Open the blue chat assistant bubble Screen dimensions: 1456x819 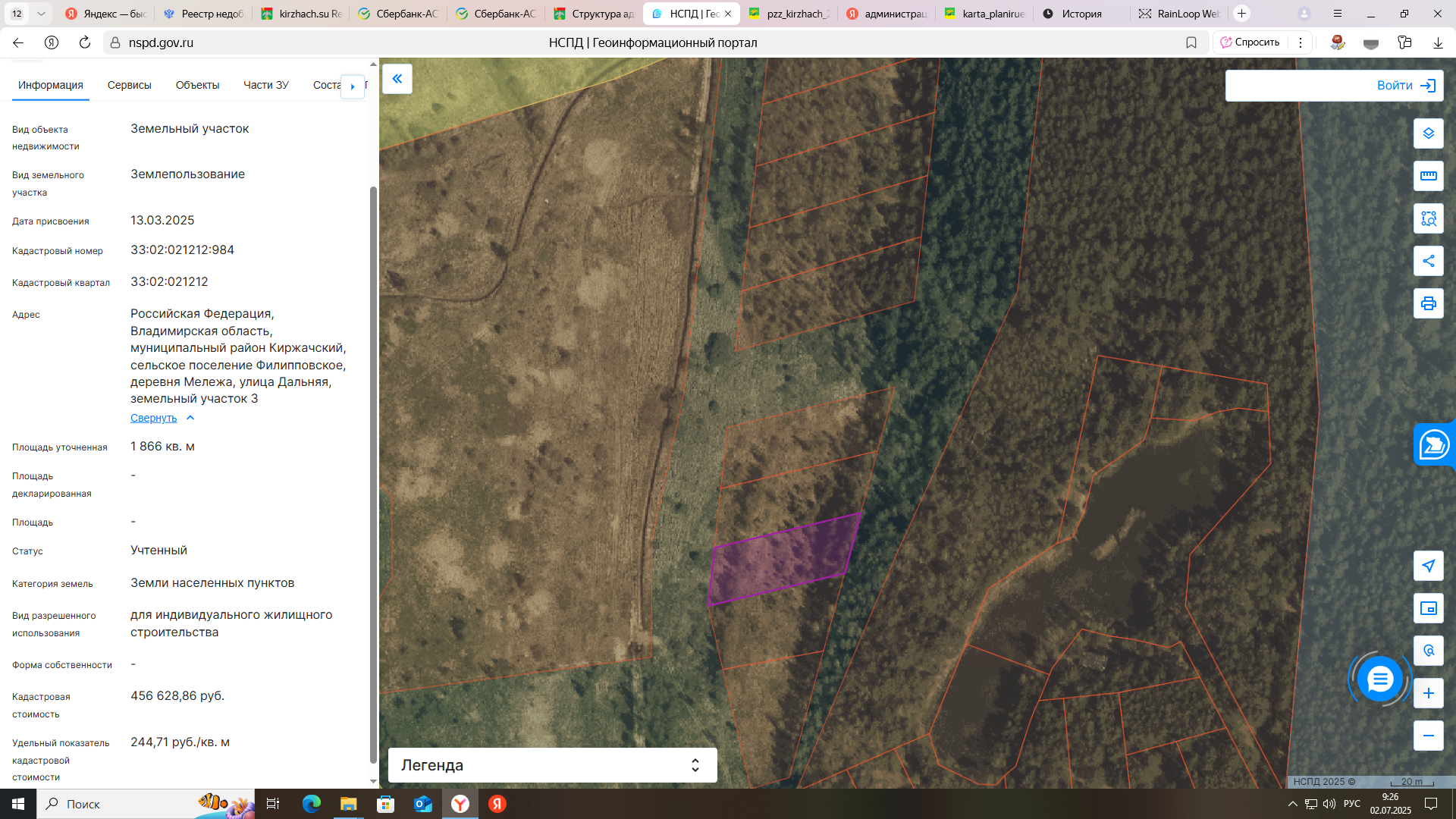click(x=1379, y=679)
